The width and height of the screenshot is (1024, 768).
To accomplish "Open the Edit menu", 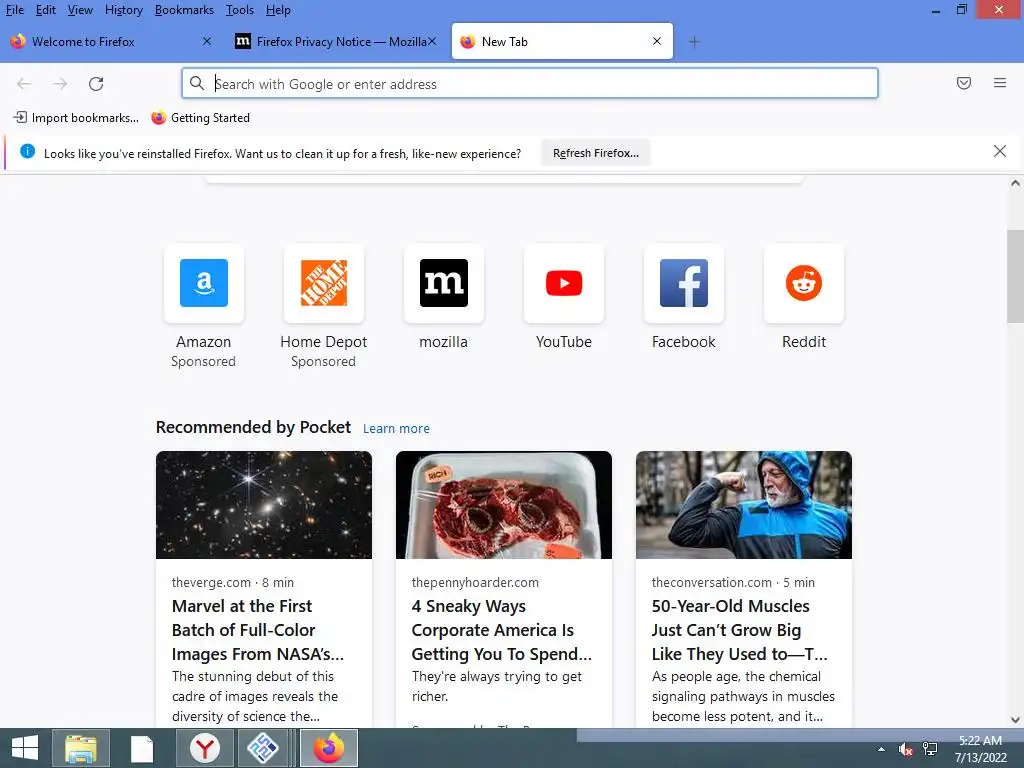I will 46,10.
